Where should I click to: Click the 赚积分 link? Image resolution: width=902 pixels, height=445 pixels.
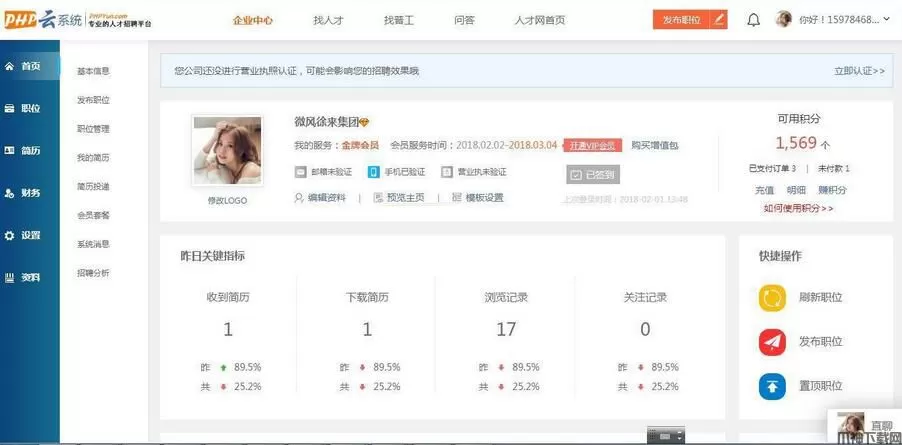coord(832,190)
